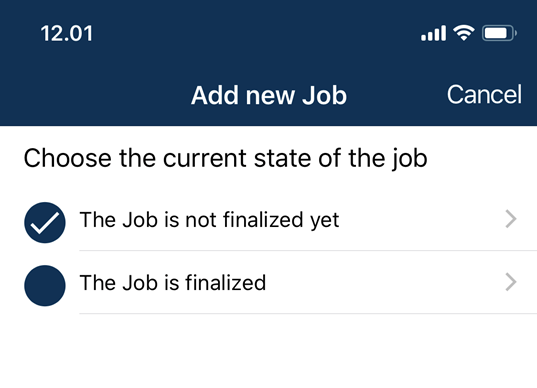Tap the white checkmark inside first circle
537x388 pixels.
[x=45, y=223]
